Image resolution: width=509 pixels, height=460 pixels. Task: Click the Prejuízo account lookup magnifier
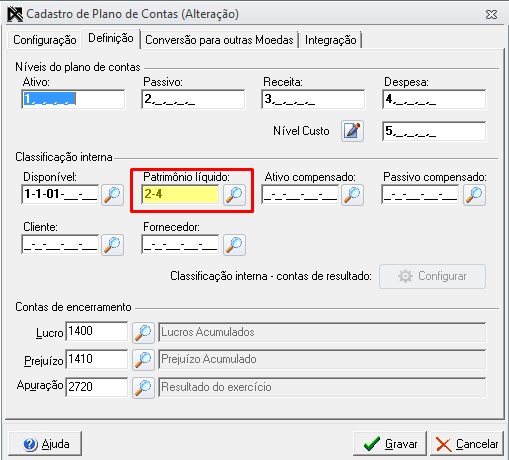(143, 360)
